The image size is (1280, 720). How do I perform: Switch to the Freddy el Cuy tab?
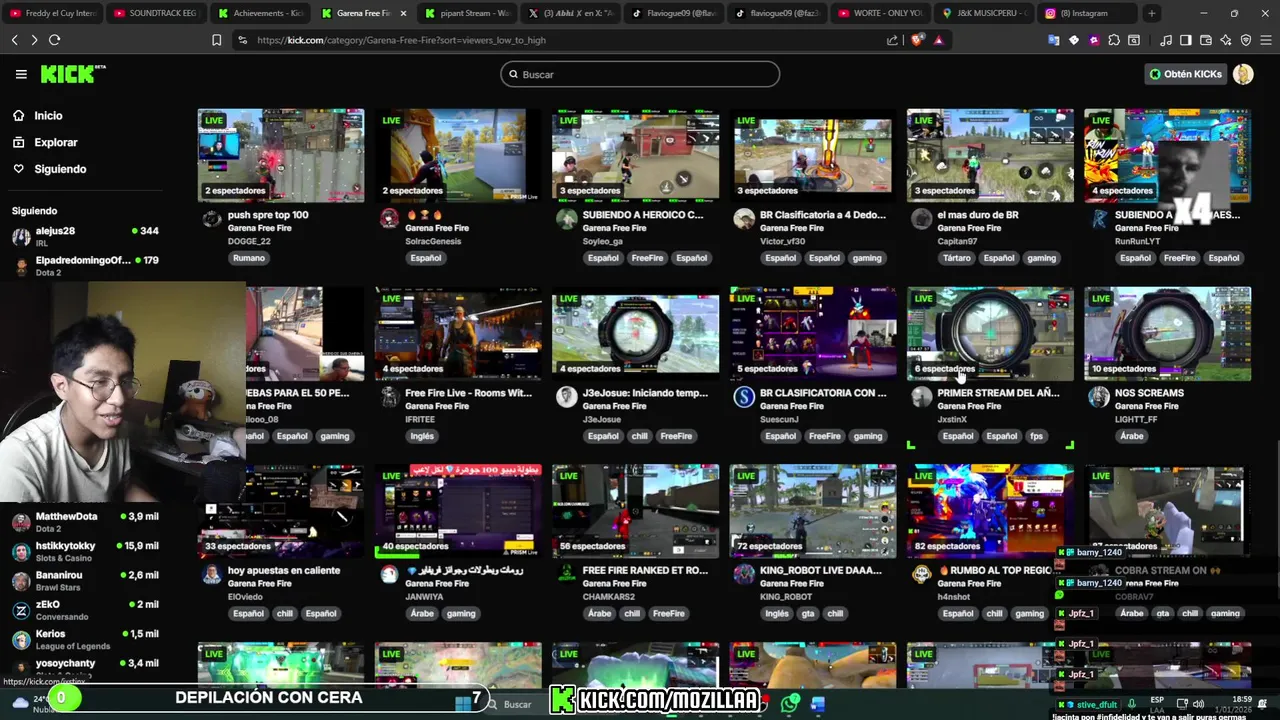tap(52, 13)
